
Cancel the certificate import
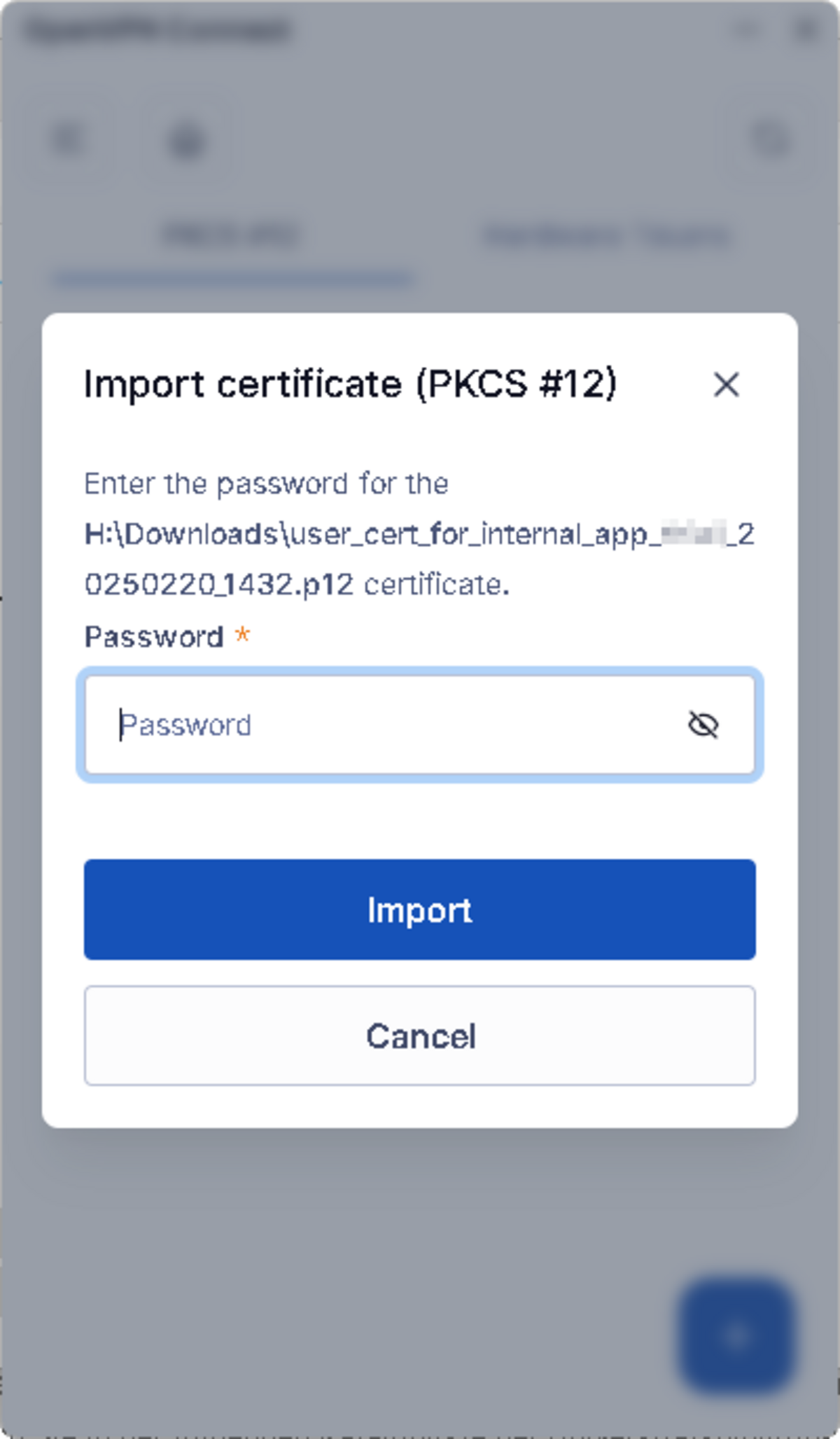420,1036
